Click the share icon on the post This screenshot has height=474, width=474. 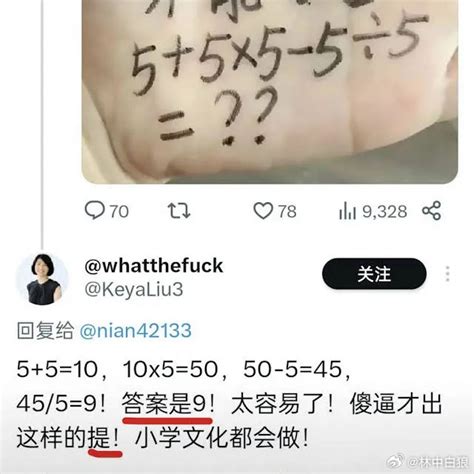(x=432, y=210)
